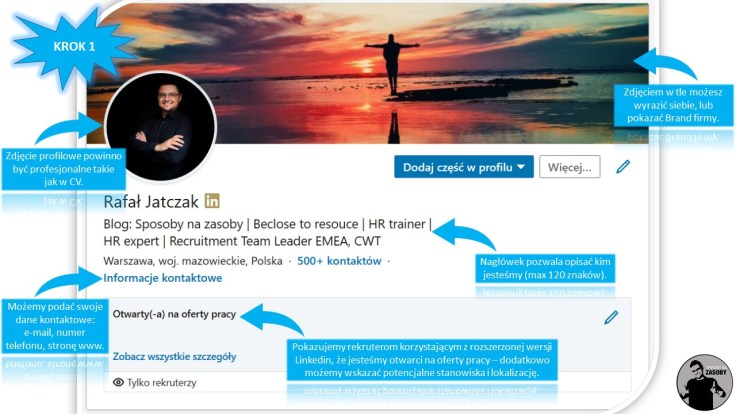Click the 'Więcej...' button
Image resolution: width=736 pixels, height=414 pixels.
tap(569, 167)
